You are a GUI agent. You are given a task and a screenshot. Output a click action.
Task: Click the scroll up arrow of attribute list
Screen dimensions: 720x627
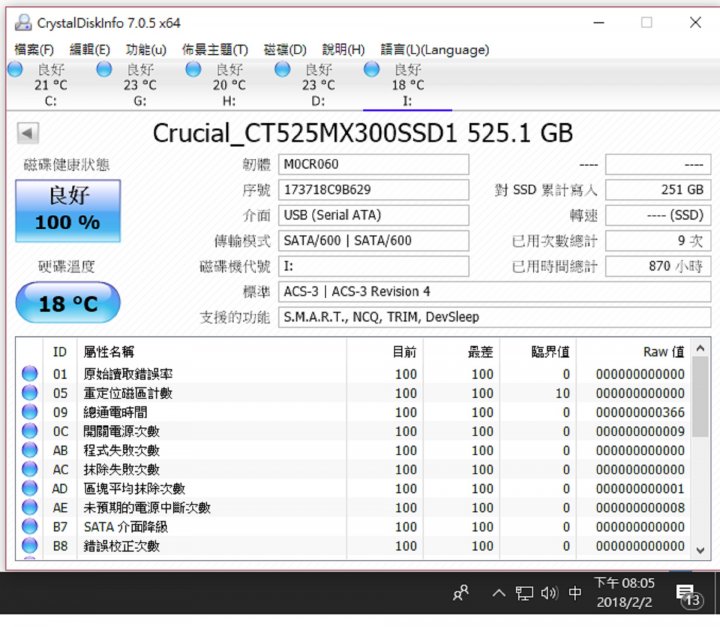[x=700, y=349]
